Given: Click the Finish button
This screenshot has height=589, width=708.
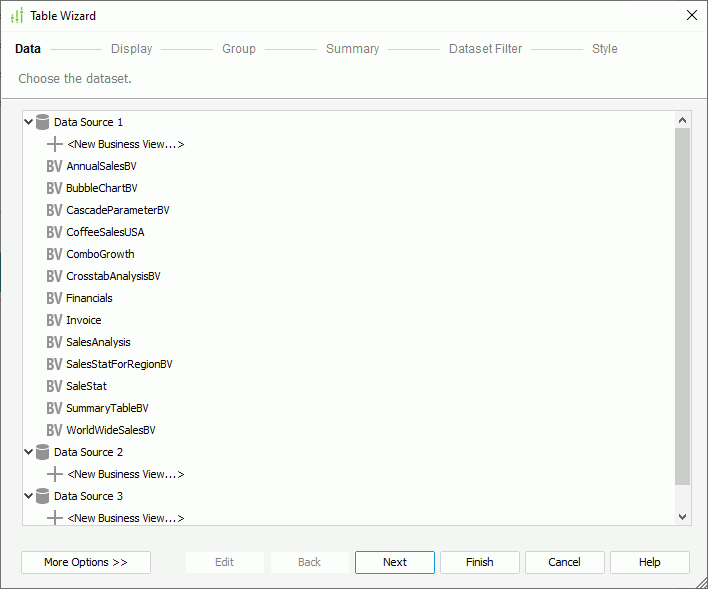Looking at the screenshot, I should click(x=480, y=562).
